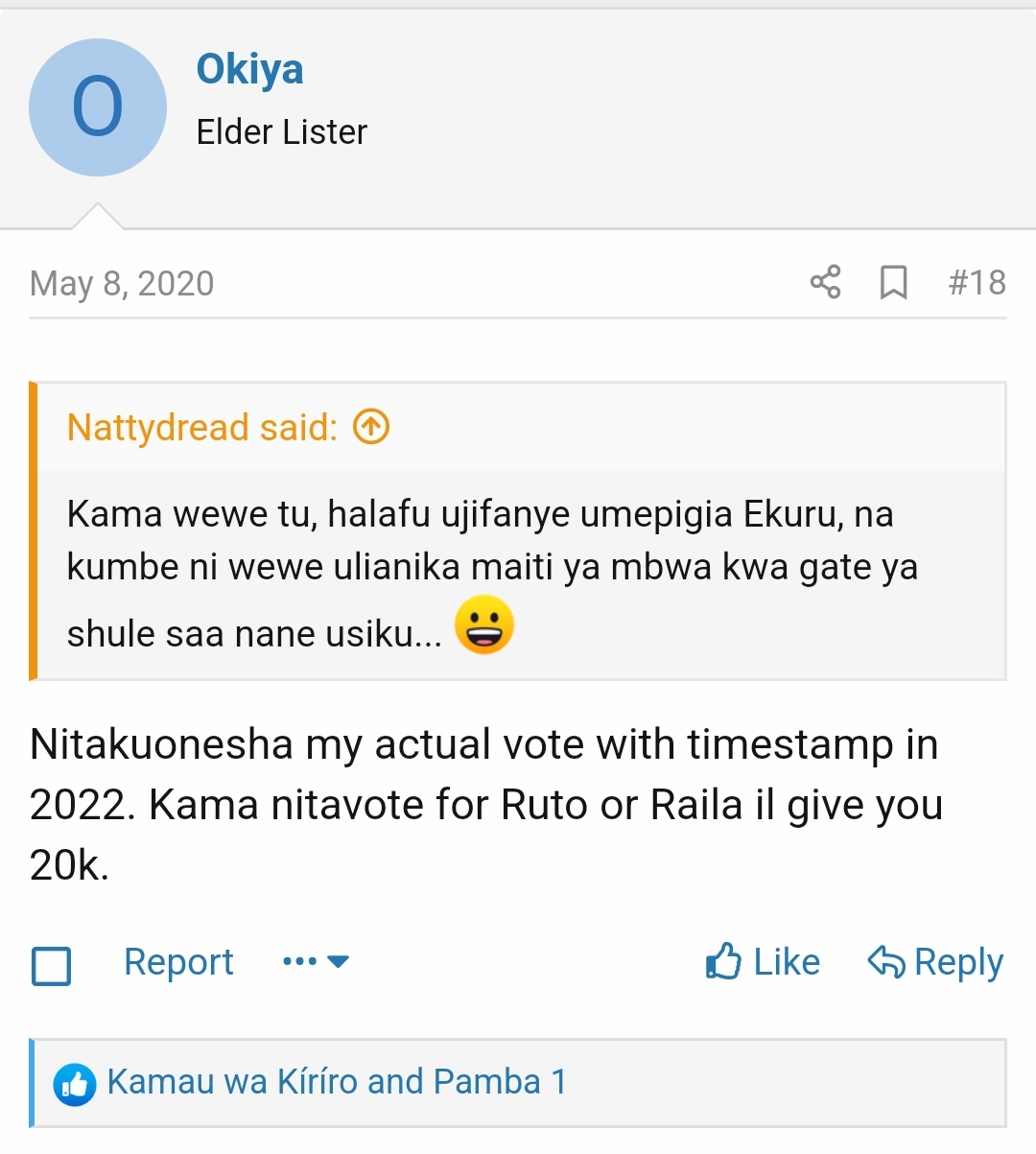Open the three-dots more options menu
Viewport: 1036px width, 1154px height.
[299, 961]
